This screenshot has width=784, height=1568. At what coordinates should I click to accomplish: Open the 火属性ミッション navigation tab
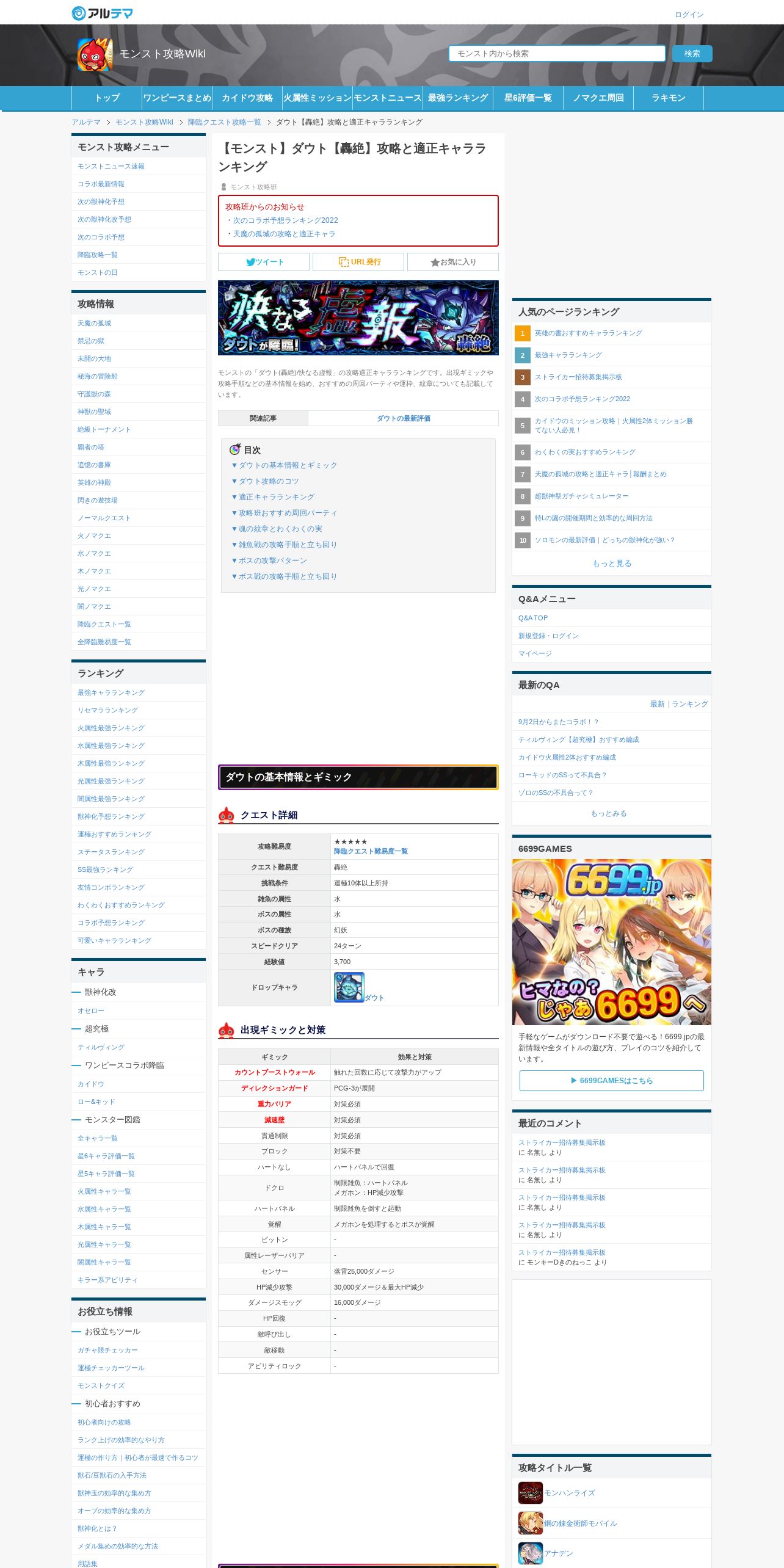318,98
